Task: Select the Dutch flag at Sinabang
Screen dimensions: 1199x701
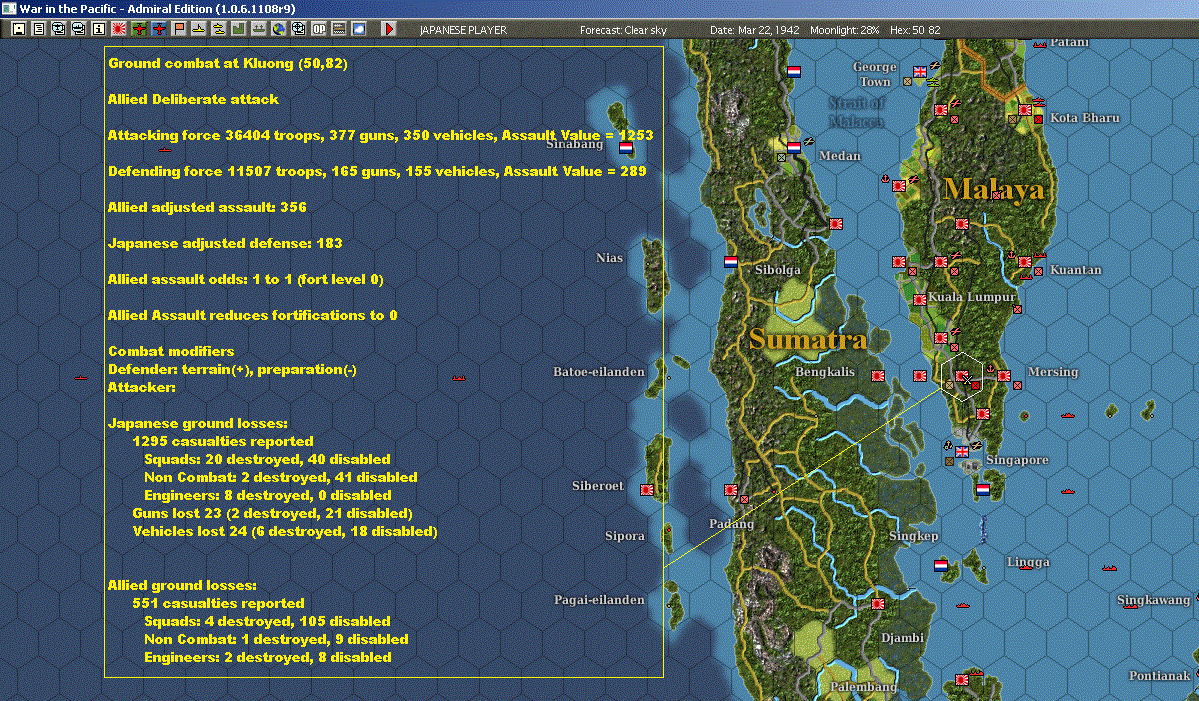Action: click(626, 148)
